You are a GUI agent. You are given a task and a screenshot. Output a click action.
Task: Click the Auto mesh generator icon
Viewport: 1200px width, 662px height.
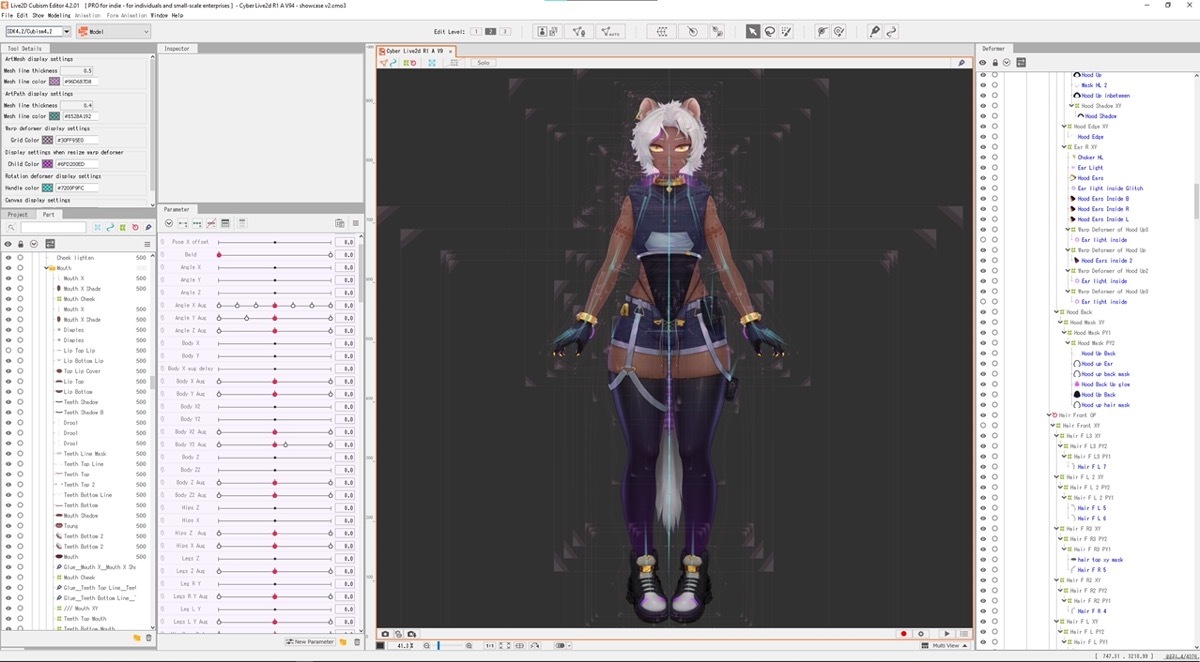[611, 32]
